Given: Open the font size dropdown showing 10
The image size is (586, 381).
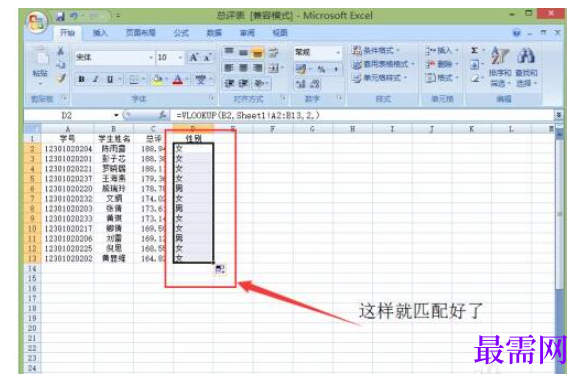Looking at the screenshot, I should point(181,57).
